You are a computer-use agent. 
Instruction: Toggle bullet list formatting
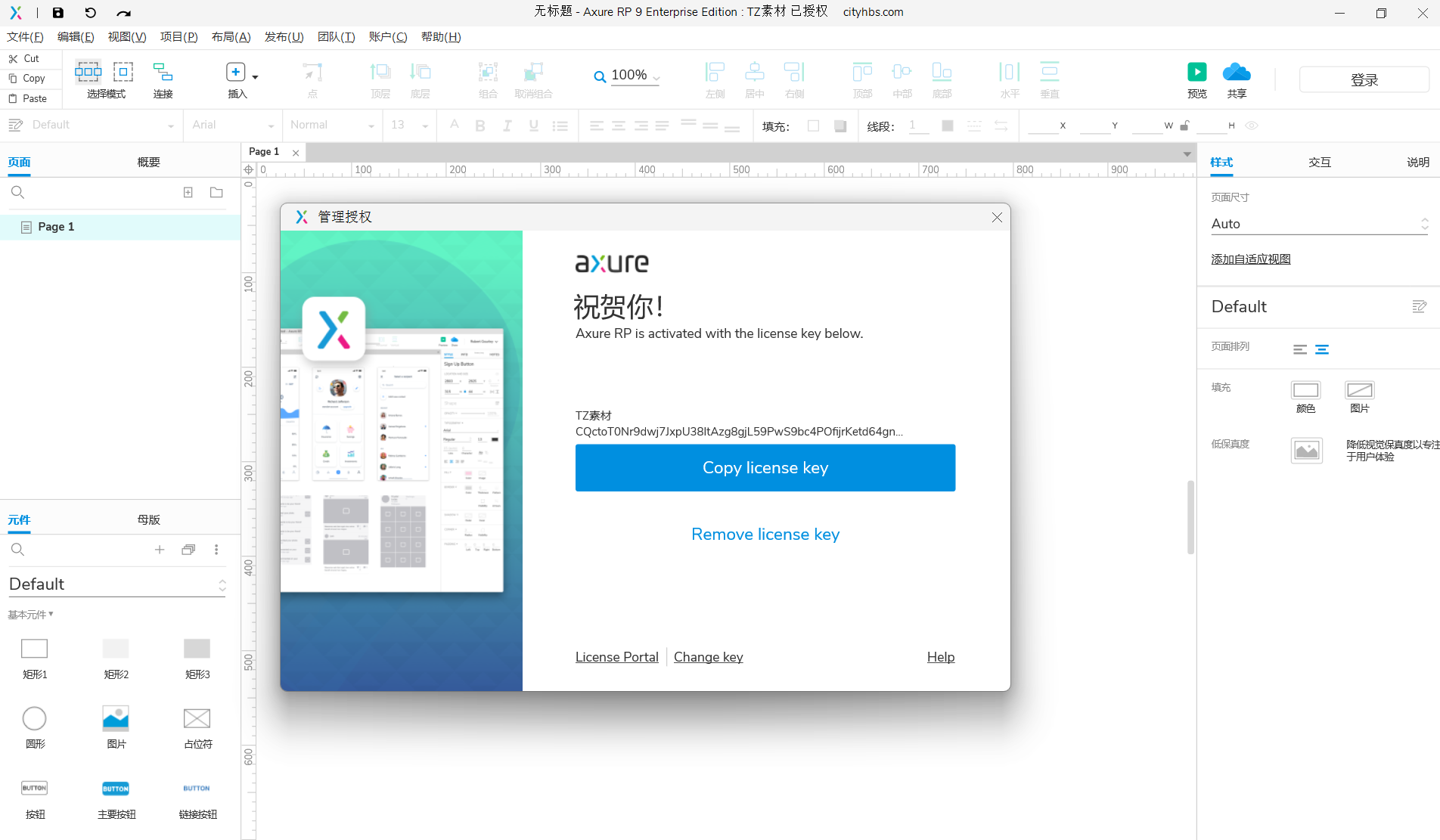coord(560,126)
